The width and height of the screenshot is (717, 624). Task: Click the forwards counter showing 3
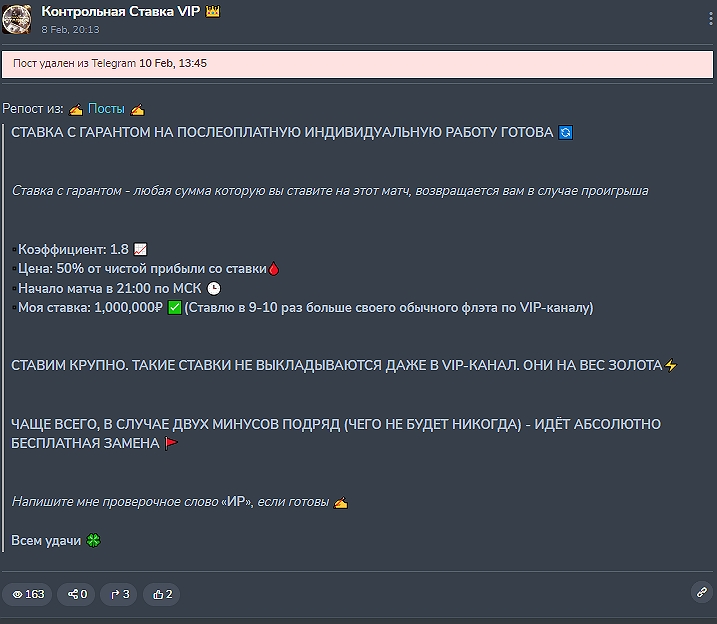click(119, 594)
